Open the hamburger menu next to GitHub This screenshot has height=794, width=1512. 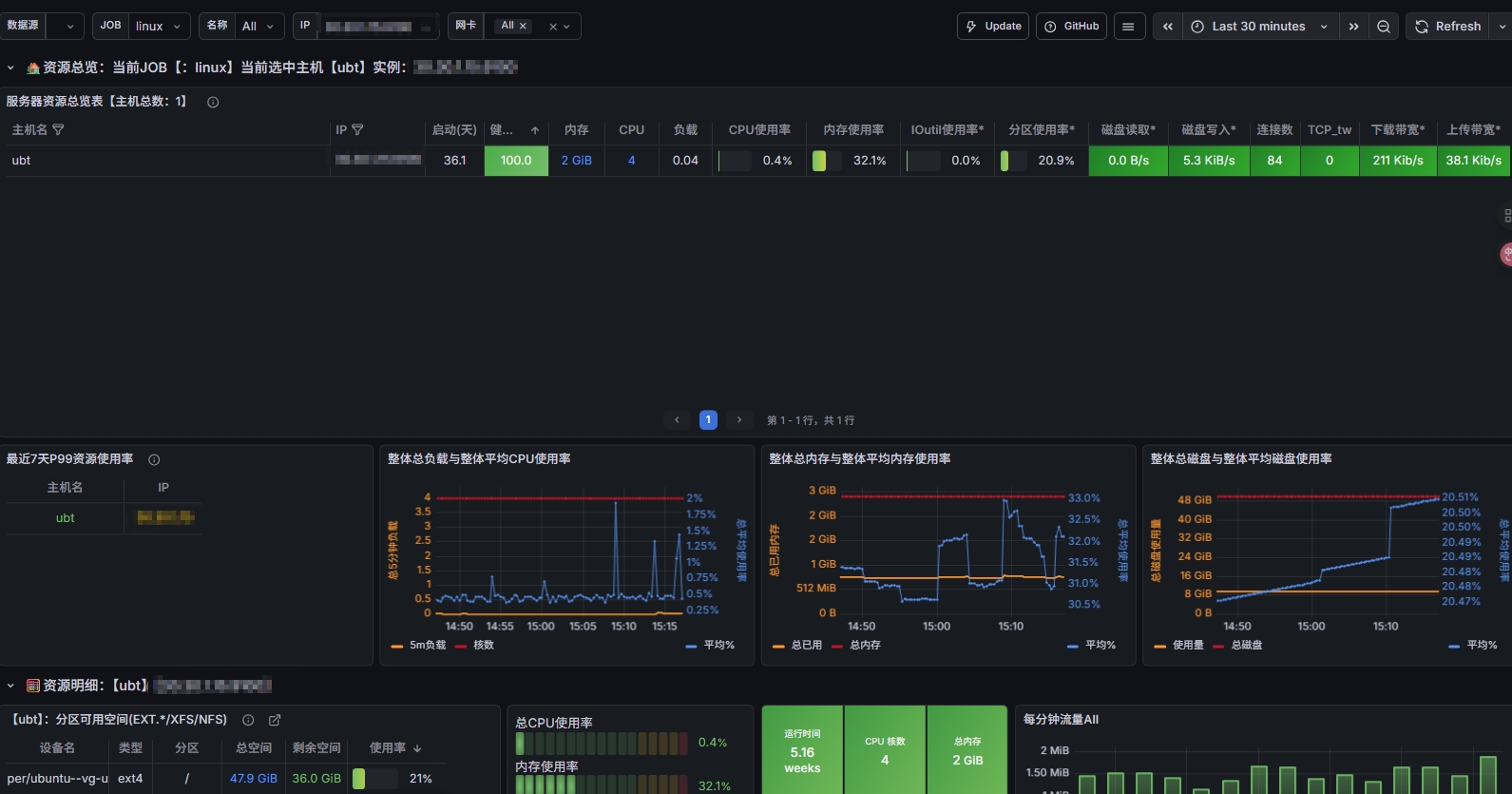click(1128, 27)
